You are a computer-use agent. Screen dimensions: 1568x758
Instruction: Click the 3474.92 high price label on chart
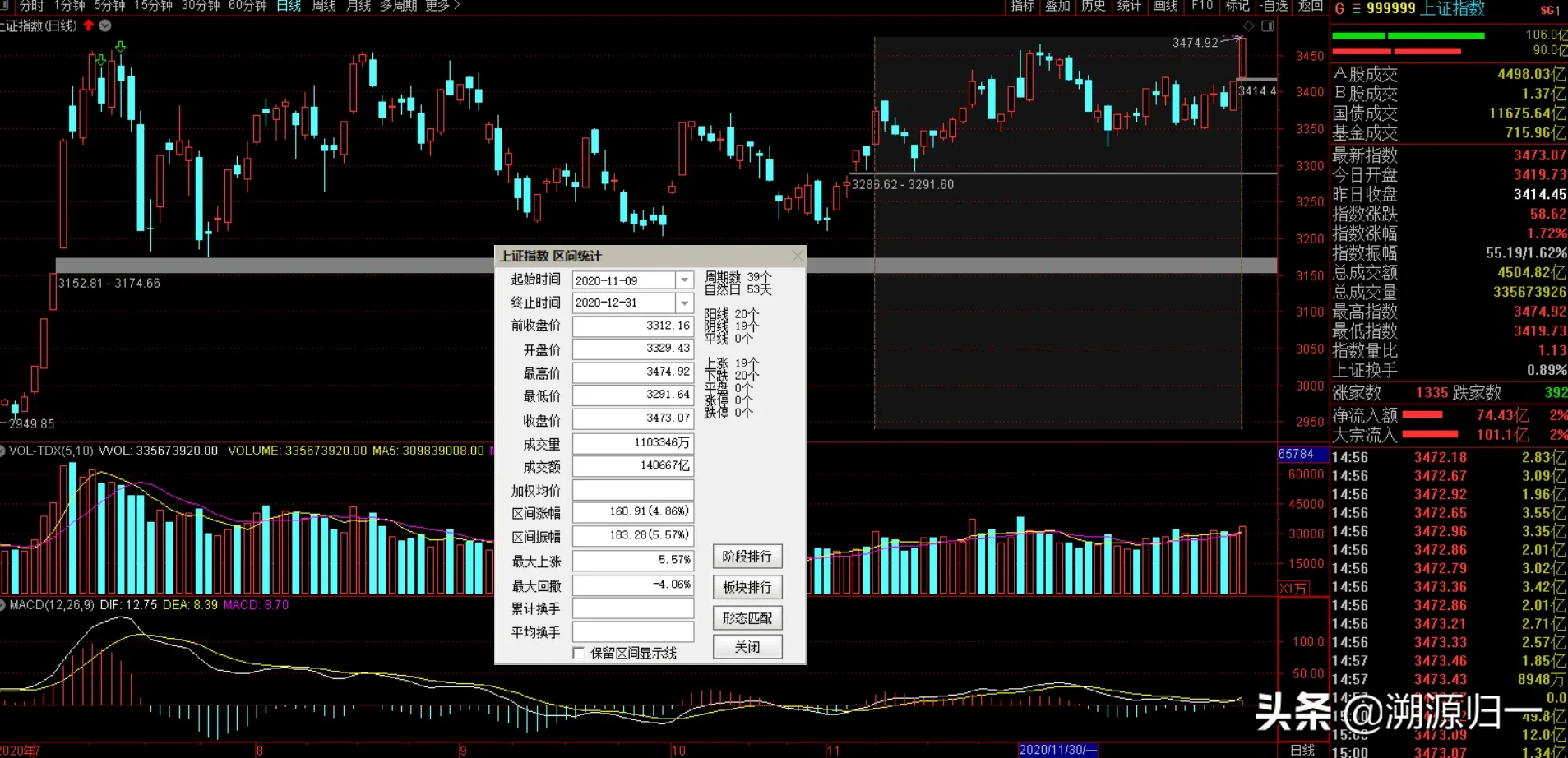(1196, 43)
